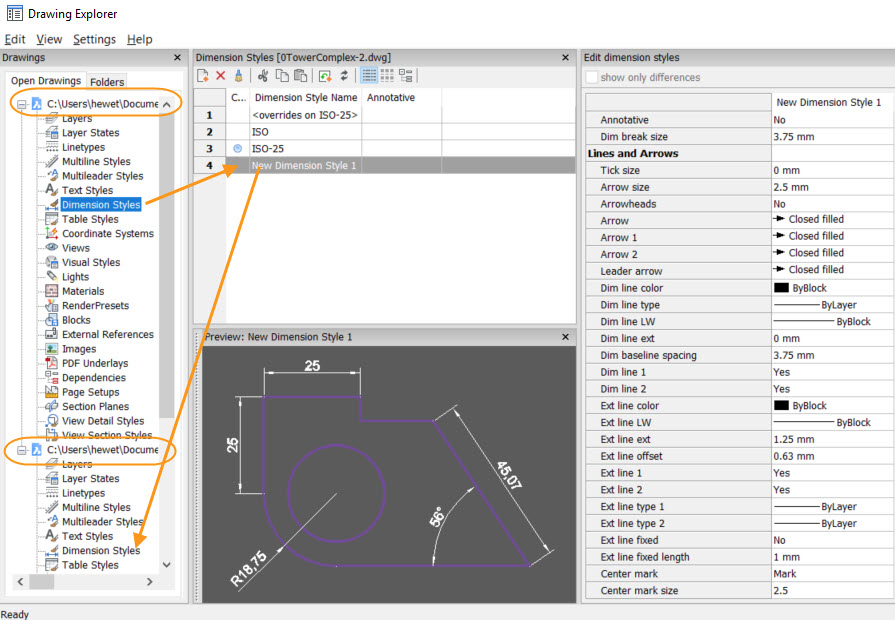Click the Cut scissors icon

(x=263, y=75)
